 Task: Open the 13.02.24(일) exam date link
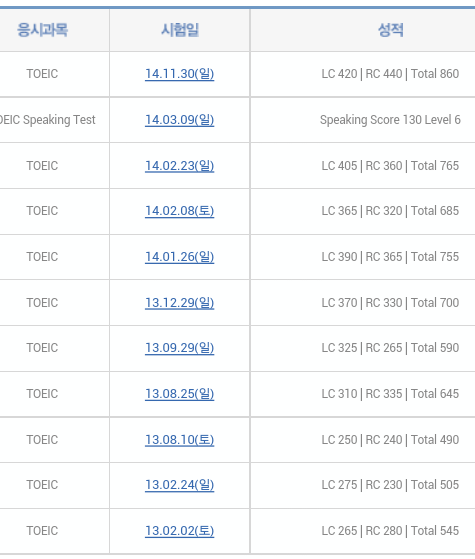click(x=179, y=485)
